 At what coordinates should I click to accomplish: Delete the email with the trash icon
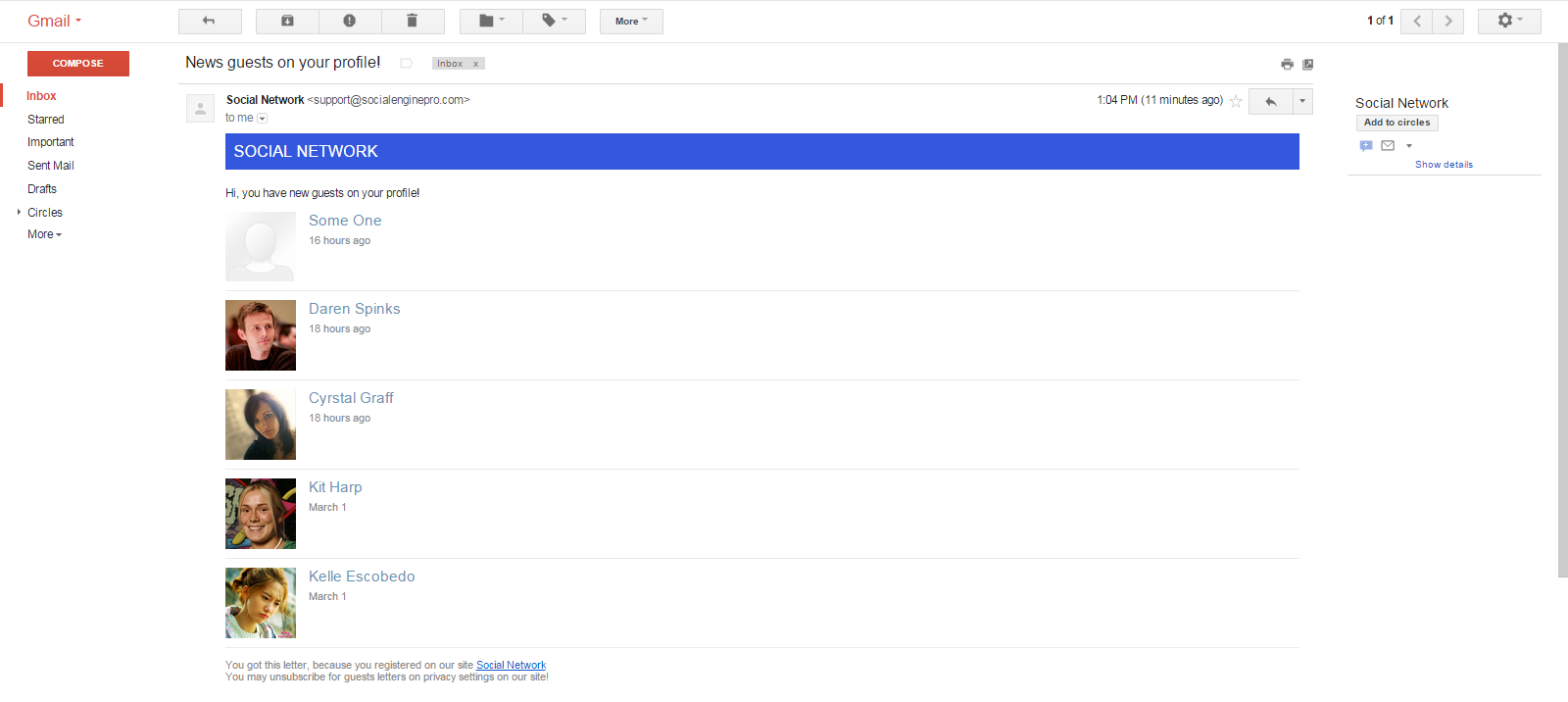tap(412, 21)
